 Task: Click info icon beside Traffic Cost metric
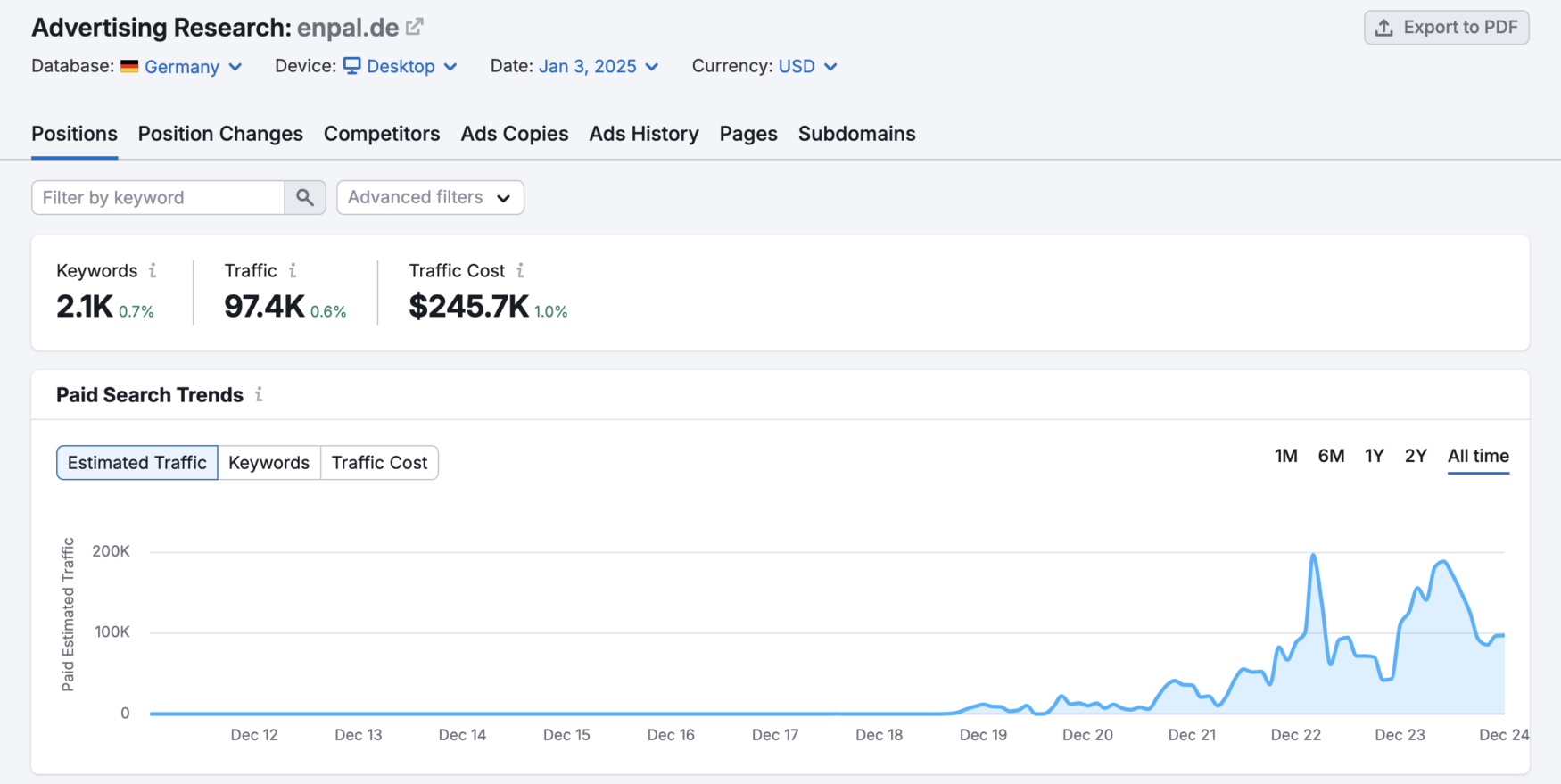[520, 270]
